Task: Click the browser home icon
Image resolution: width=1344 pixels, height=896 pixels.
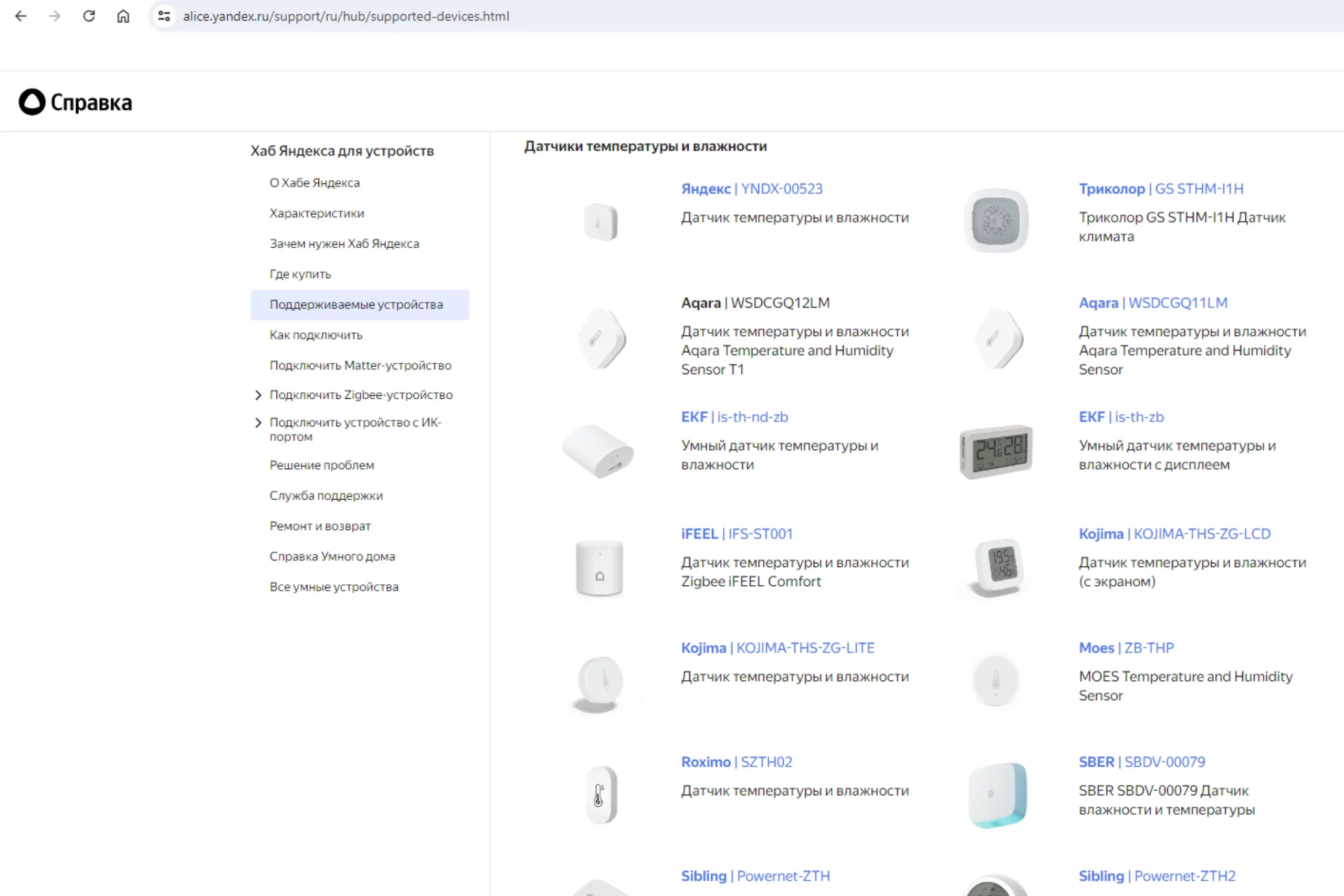Action: pyautogui.click(x=123, y=16)
